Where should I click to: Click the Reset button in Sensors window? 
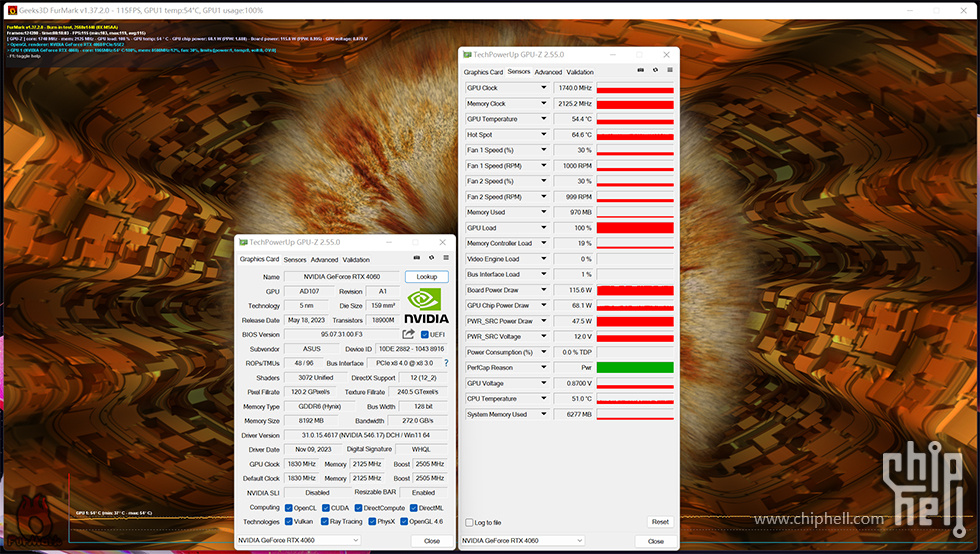point(660,521)
